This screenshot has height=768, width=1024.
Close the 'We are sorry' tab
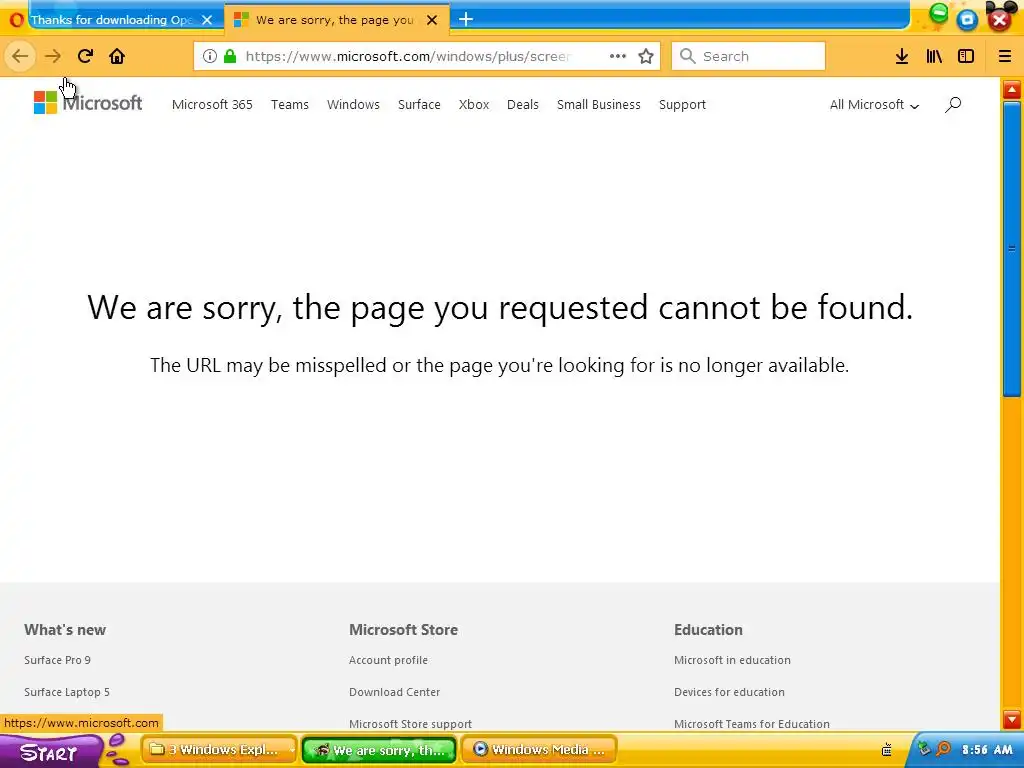[432, 20]
